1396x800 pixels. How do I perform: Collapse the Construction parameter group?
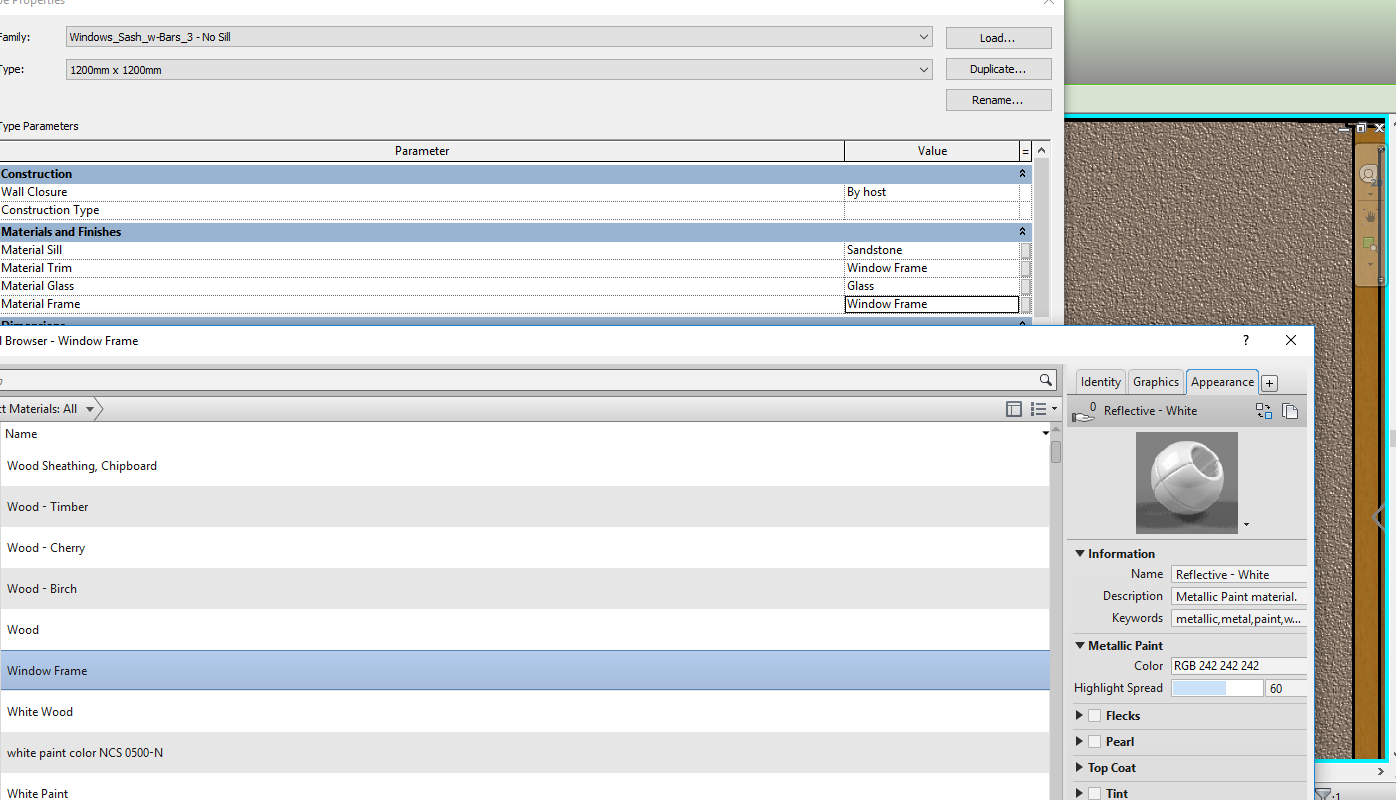click(x=1022, y=174)
